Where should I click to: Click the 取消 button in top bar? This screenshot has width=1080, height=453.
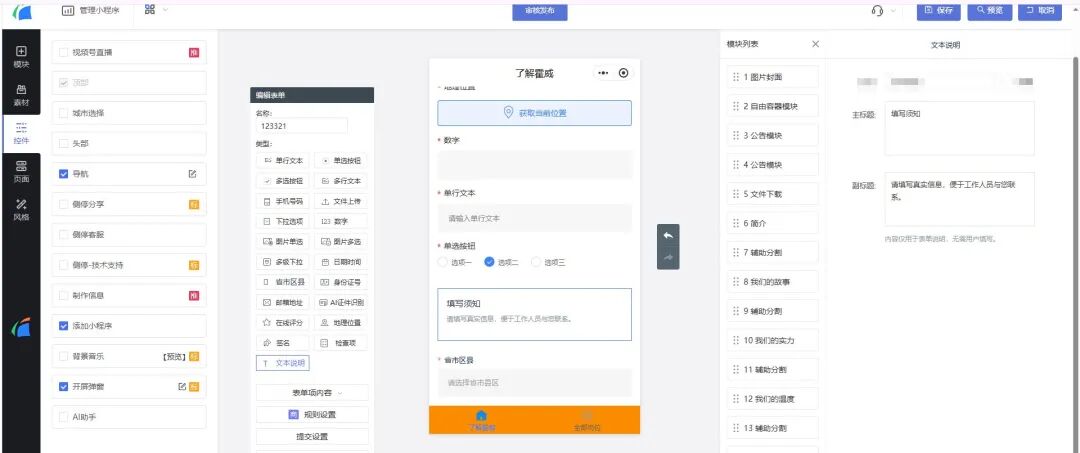click(x=1040, y=10)
